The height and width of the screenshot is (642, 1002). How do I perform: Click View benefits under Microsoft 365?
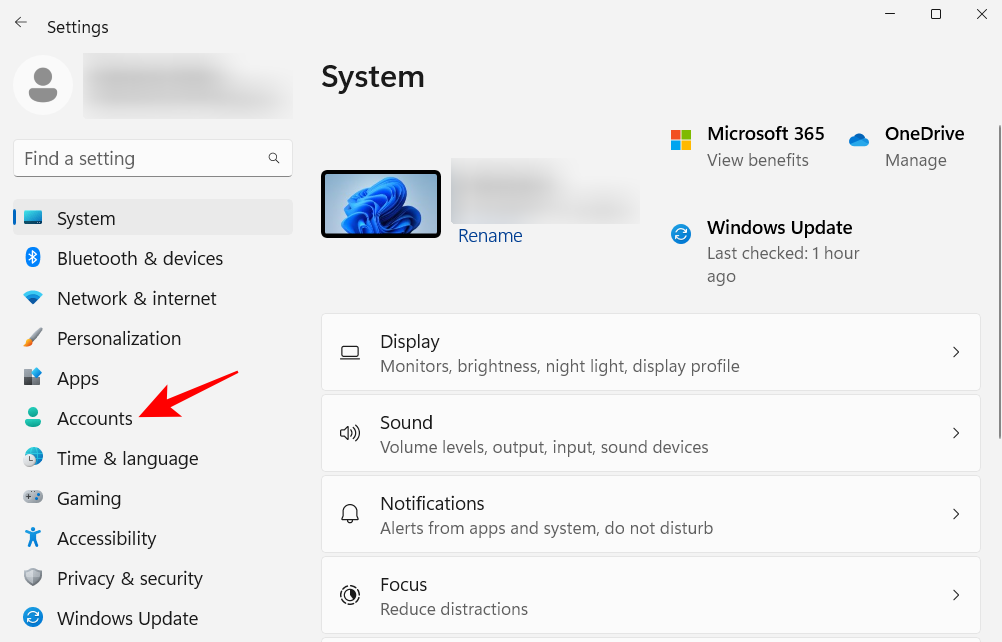point(758,160)
